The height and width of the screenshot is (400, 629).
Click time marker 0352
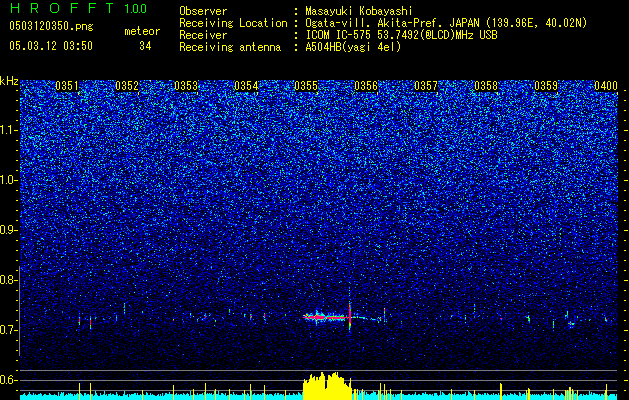pyautogui.click(x=127, y=86)
